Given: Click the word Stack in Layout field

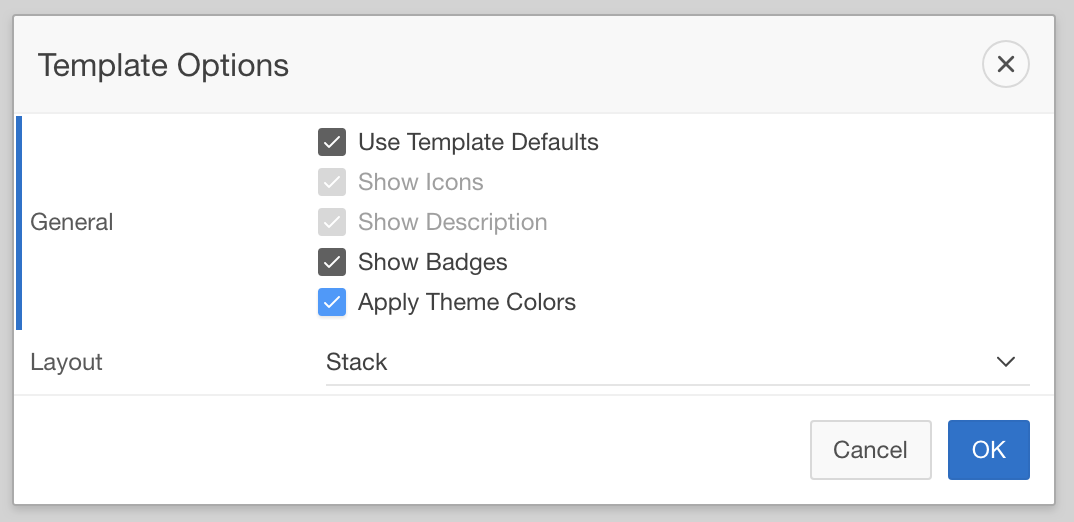Looking at the screenshot, I should [356, 362].
